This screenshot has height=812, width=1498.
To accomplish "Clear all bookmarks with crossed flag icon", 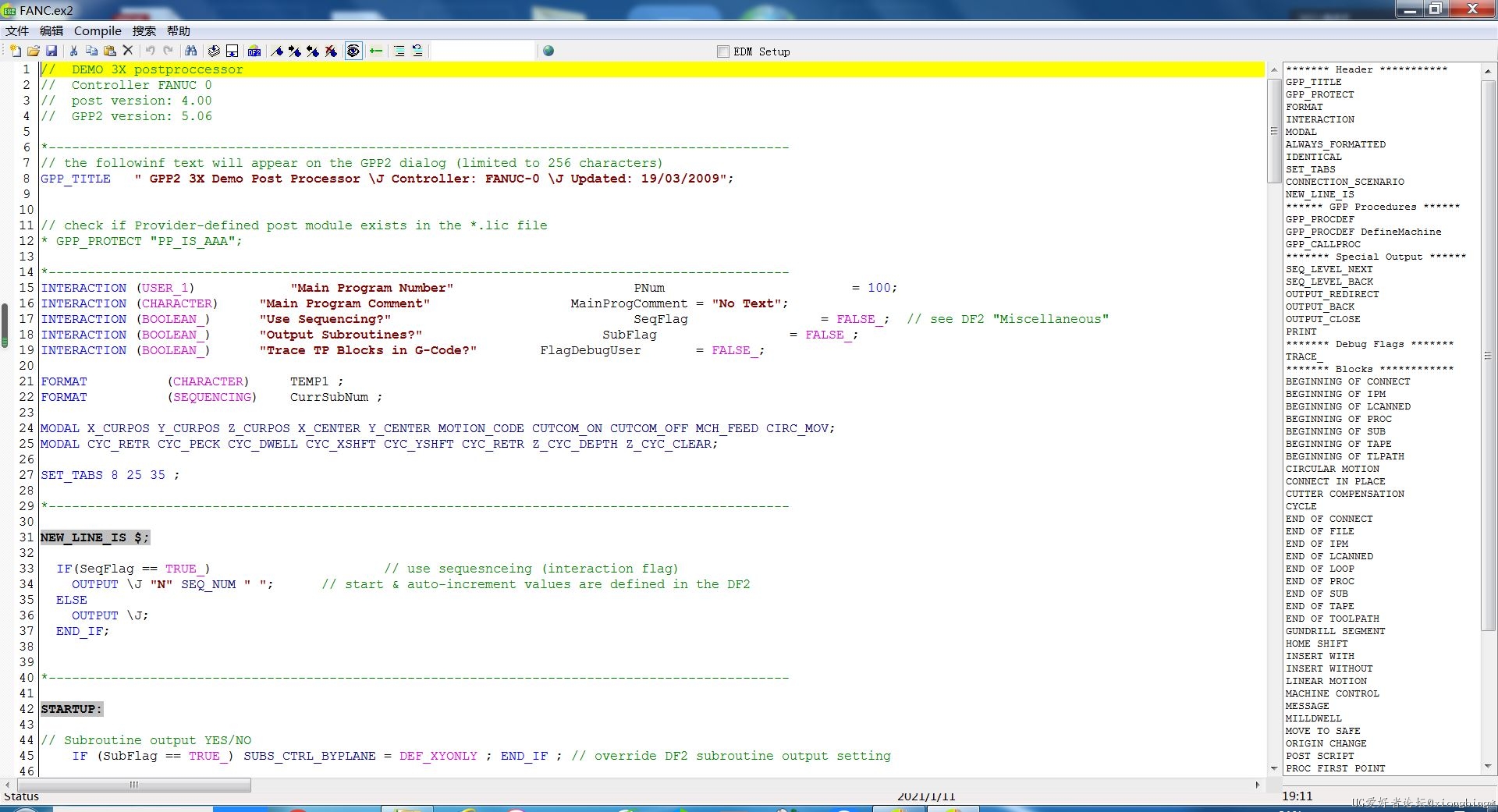I will (331, 51).
